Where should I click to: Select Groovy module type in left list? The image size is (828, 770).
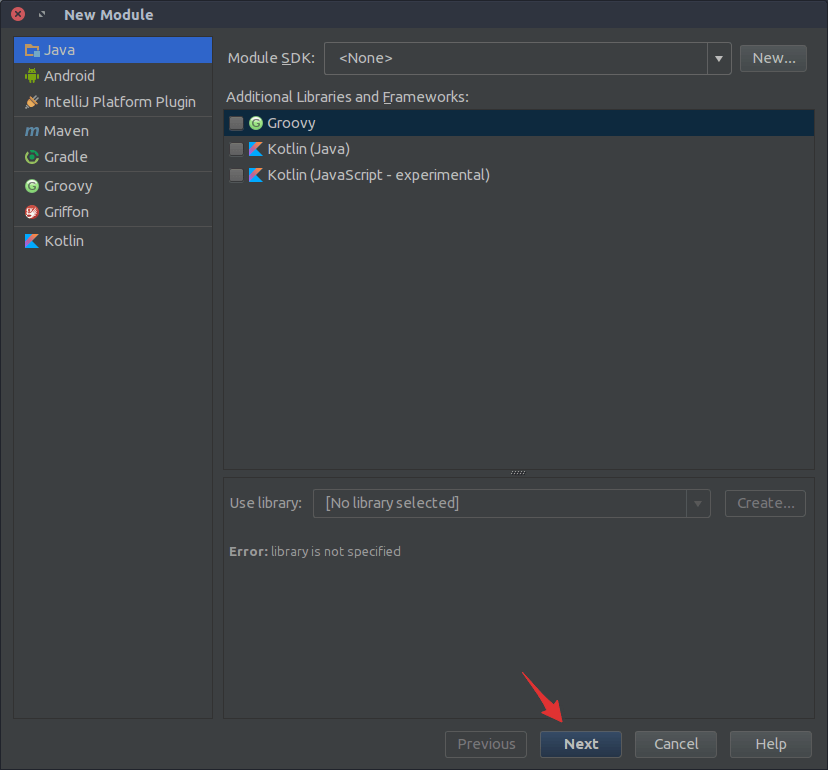click(x=68, y=186)
